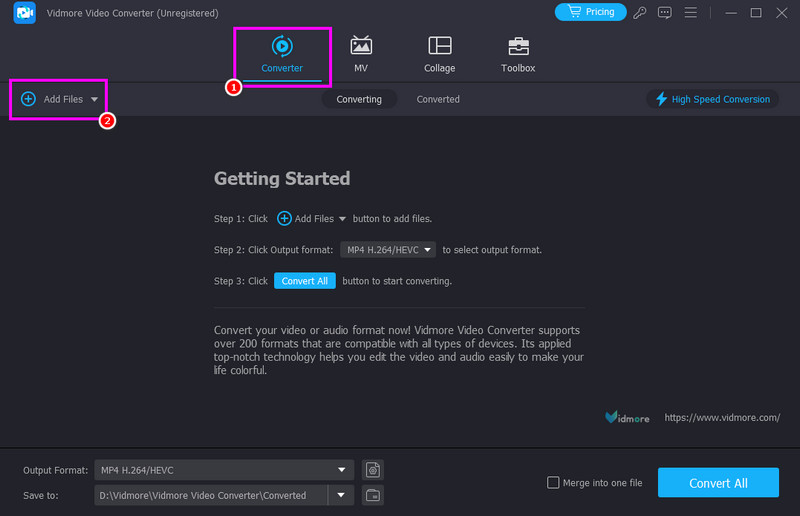Click the Pricing shopping cart button
Viewport: 800px width, 516px height.
[x=590, y=12]
